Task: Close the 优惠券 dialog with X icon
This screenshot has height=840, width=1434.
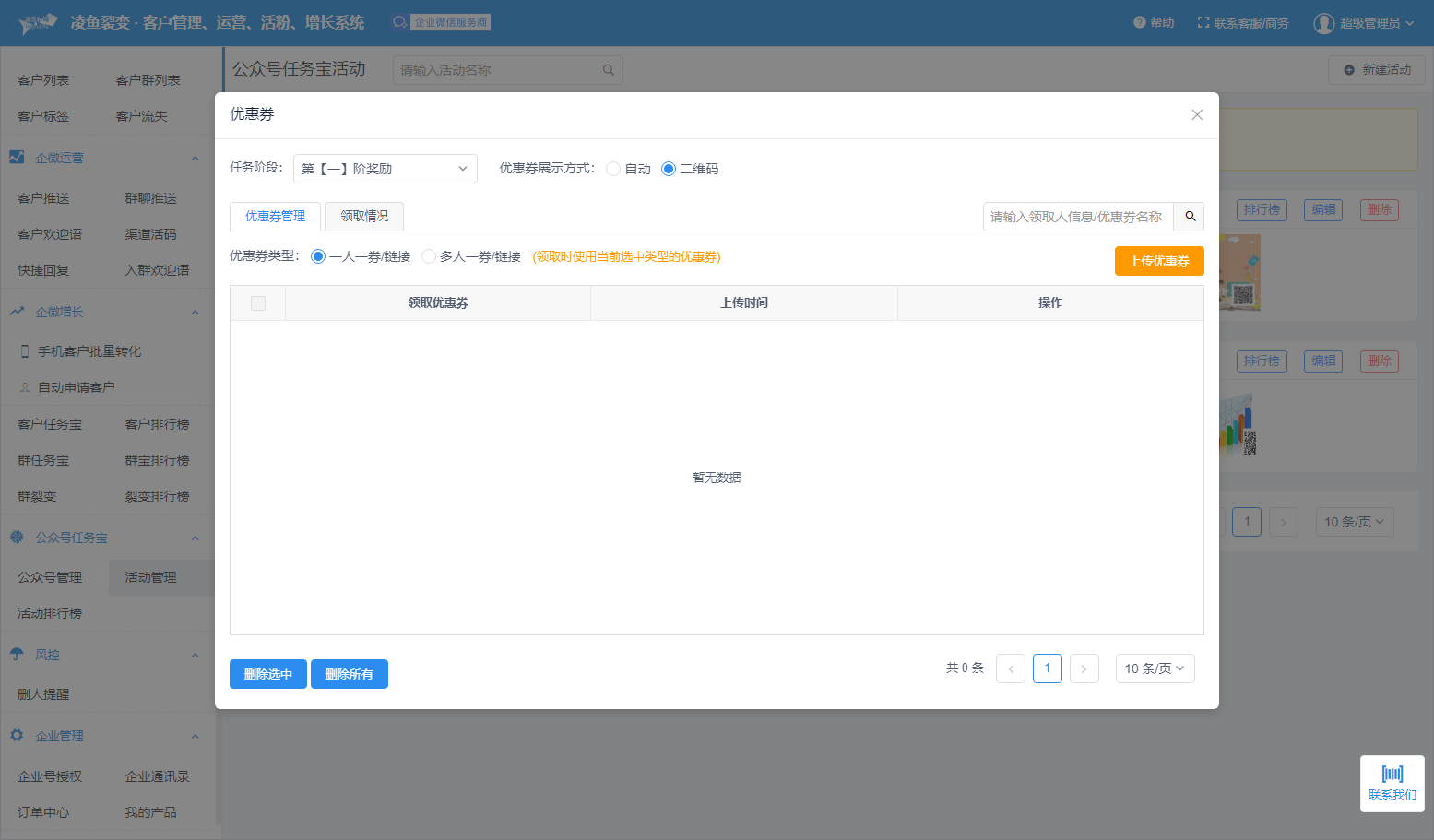Action: point(1197,115)
